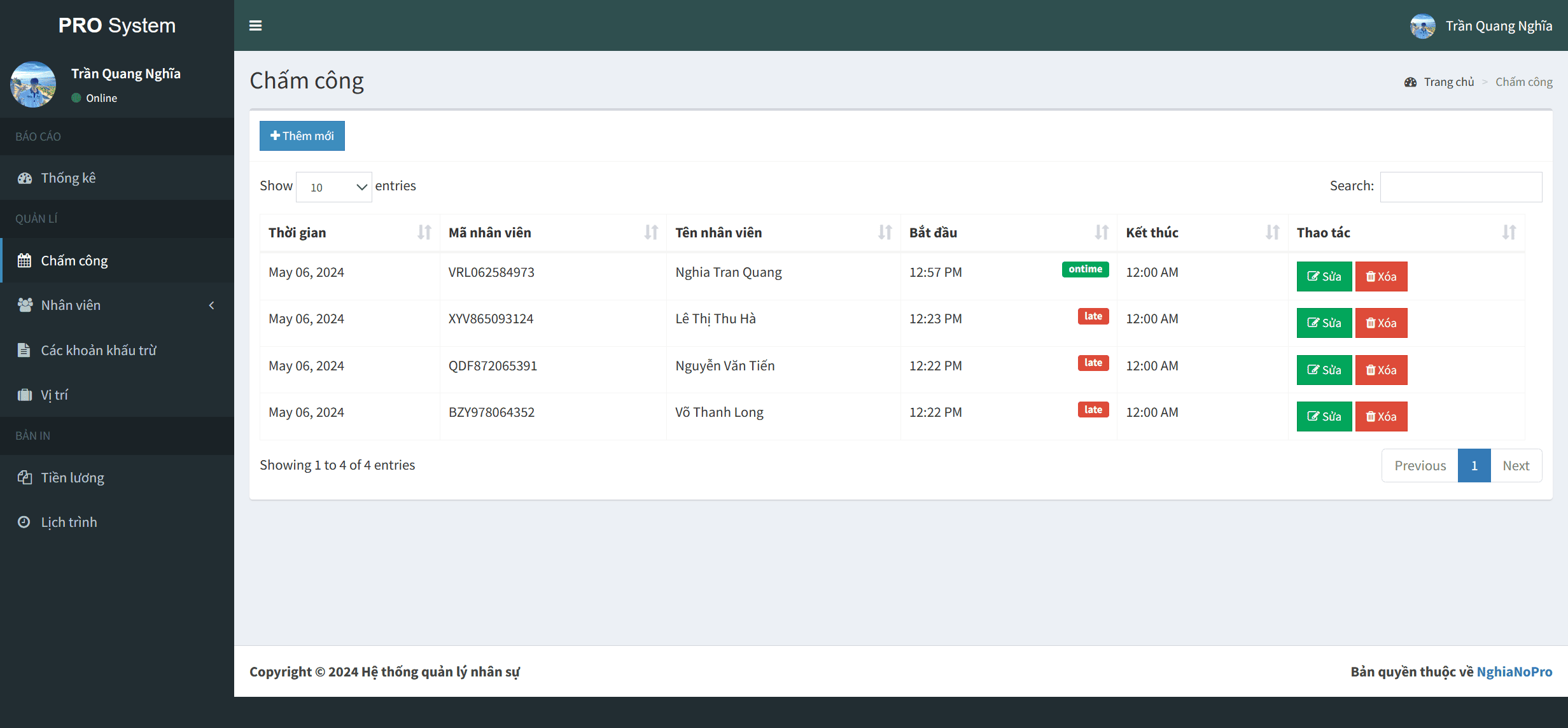Open the Vị trí suitcase icon
This screenshot has width=1568, height=728.
tap(24, 395)
